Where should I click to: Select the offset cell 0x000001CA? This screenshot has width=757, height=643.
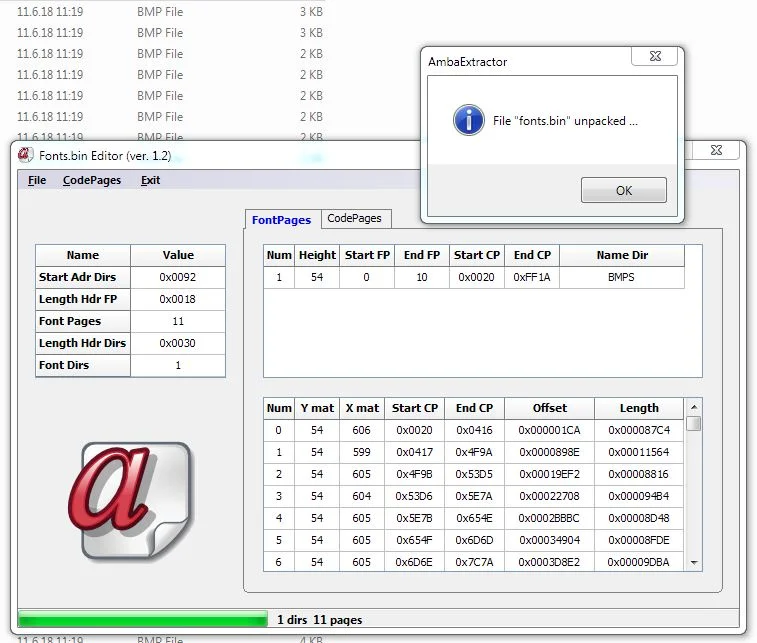(549, 430)
